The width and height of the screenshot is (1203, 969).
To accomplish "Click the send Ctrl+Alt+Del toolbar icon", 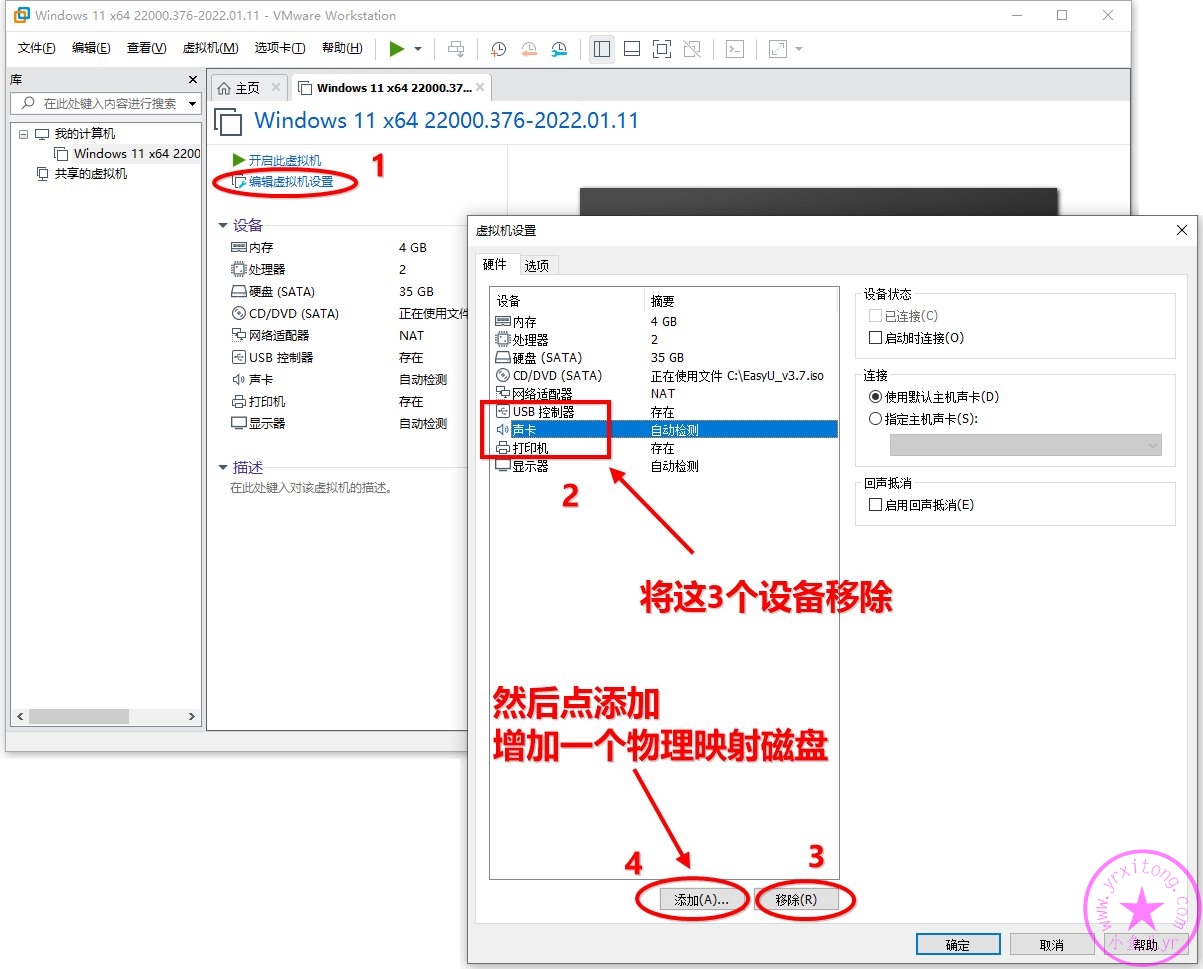I will coord(456,48).
